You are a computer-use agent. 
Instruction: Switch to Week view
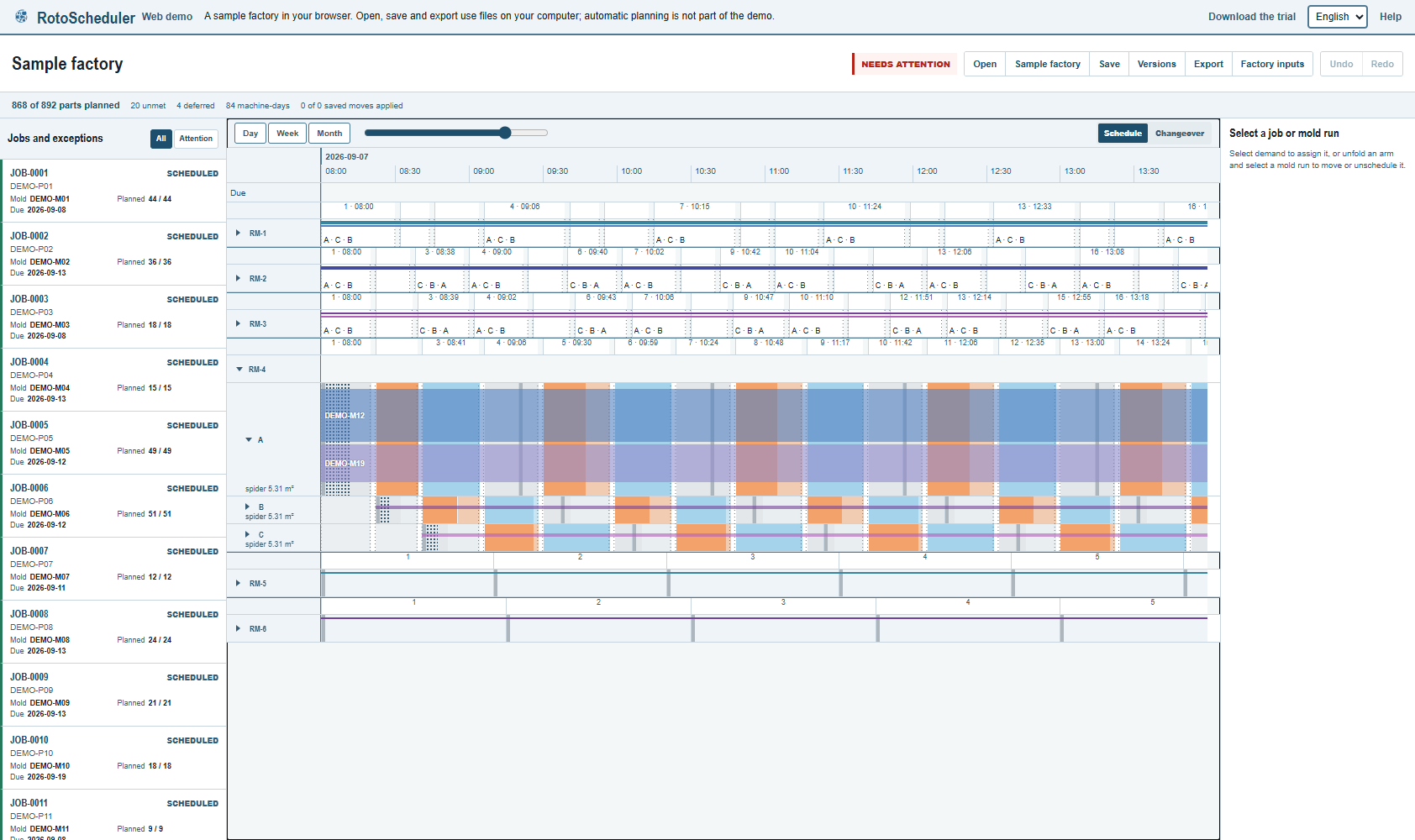pyautogui.click(x=287, y=134)
